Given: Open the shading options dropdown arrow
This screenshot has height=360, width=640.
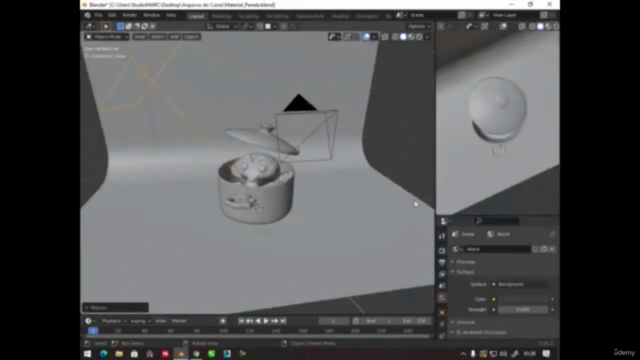Looking at the screenshot, I should 427,37.
